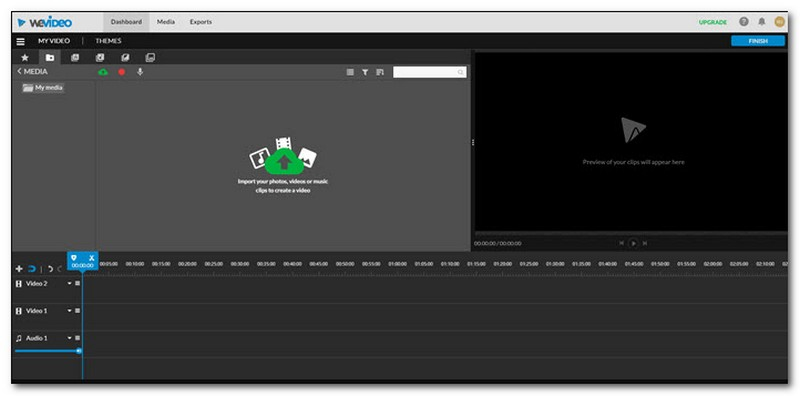
Task: Skip to next with preview forward button
Action: [645, 243]
